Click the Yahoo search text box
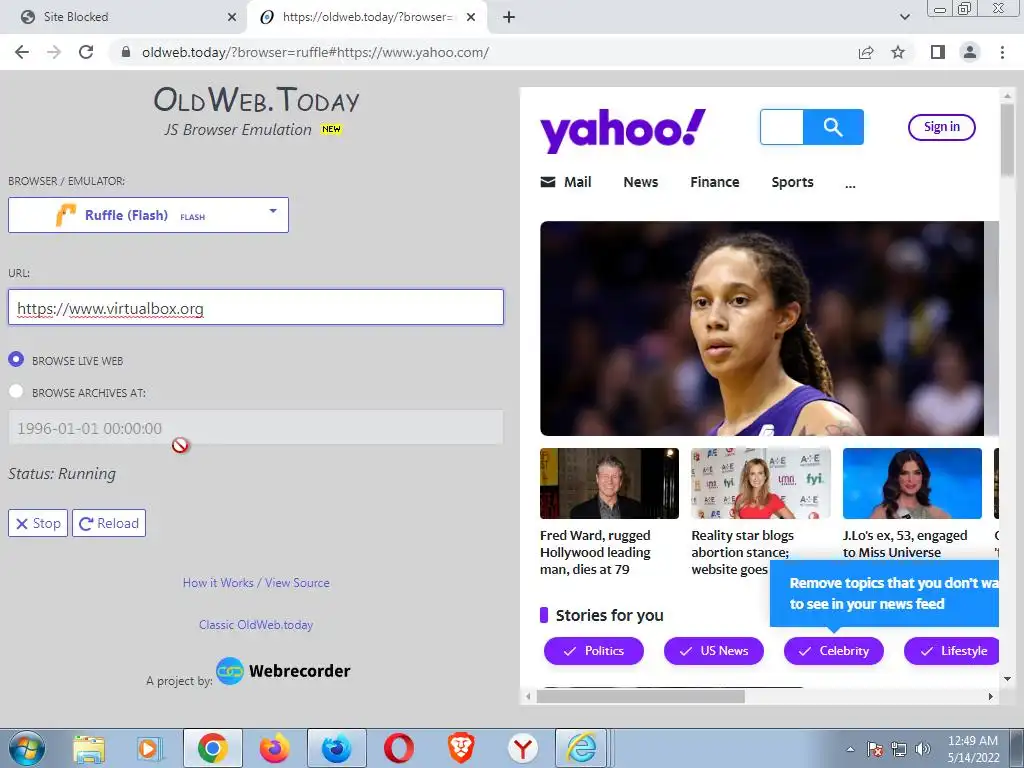The image size is (1024, 768). click(782, 127)
